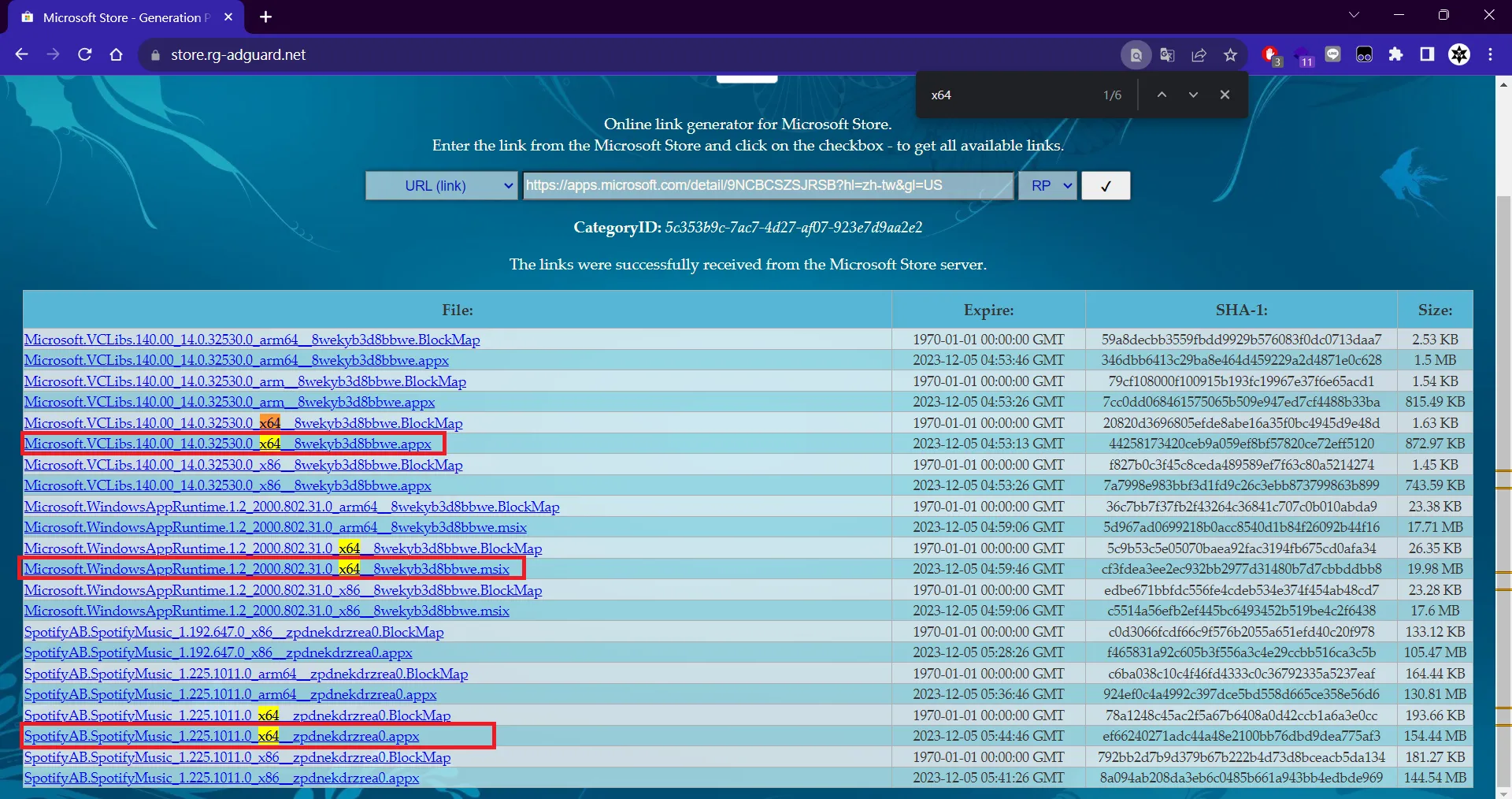Bookmark this page with the star icon
Viewport: 1512px width, 799px height.
click(x=1230, y=55)
